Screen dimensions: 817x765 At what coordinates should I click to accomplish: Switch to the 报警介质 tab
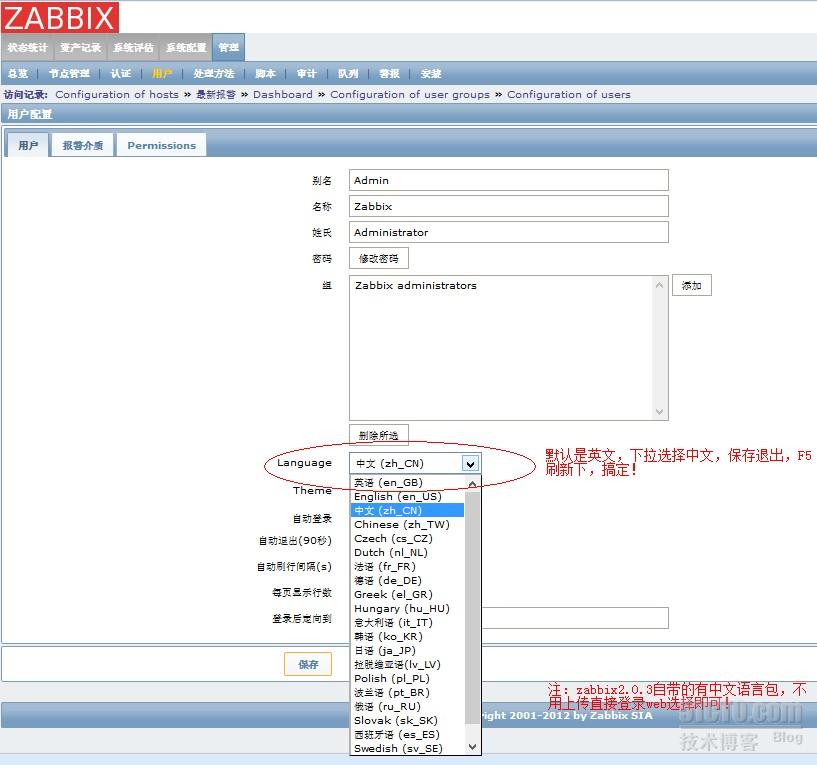[83, 145]
